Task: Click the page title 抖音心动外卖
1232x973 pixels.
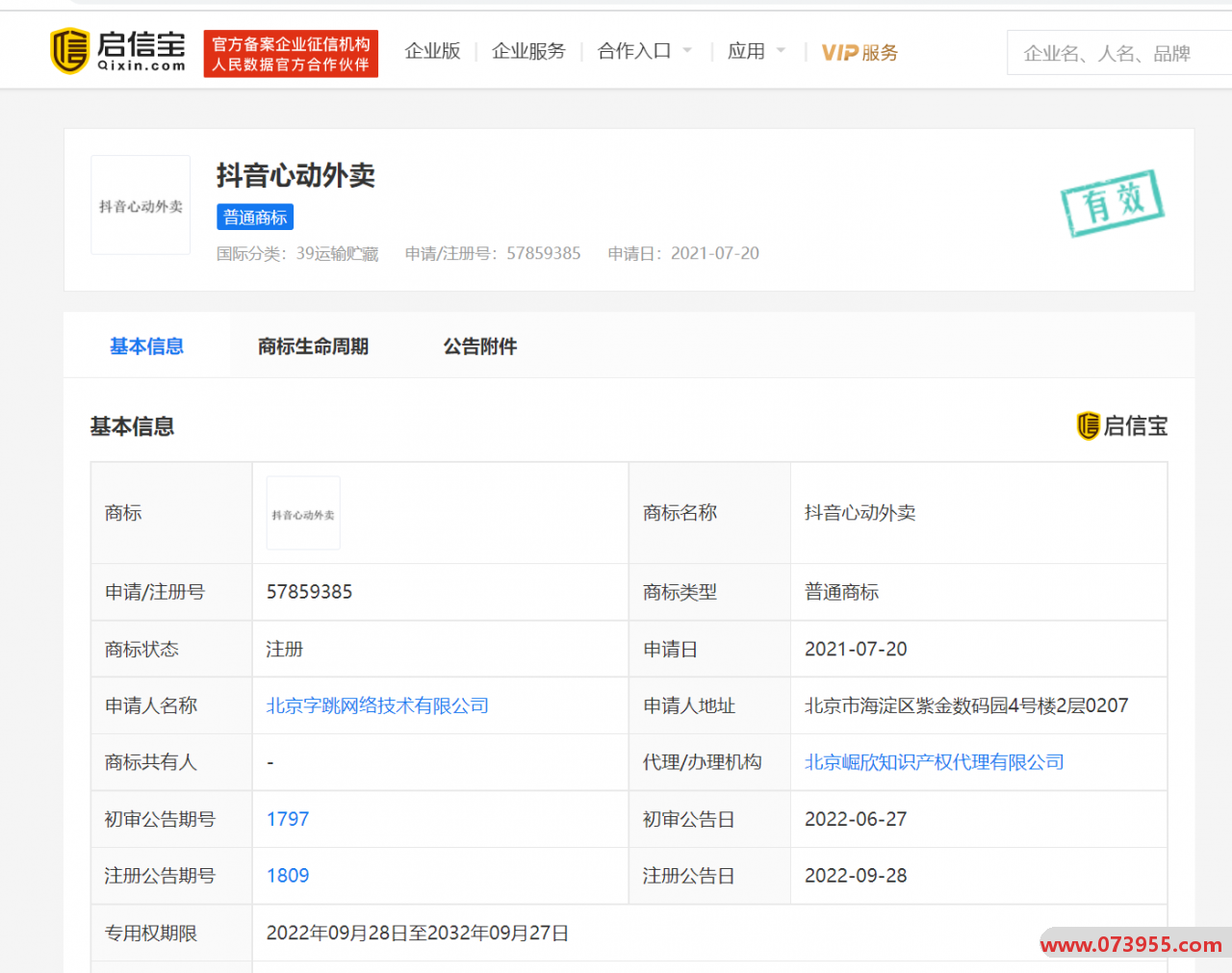Action: point(295,175)
